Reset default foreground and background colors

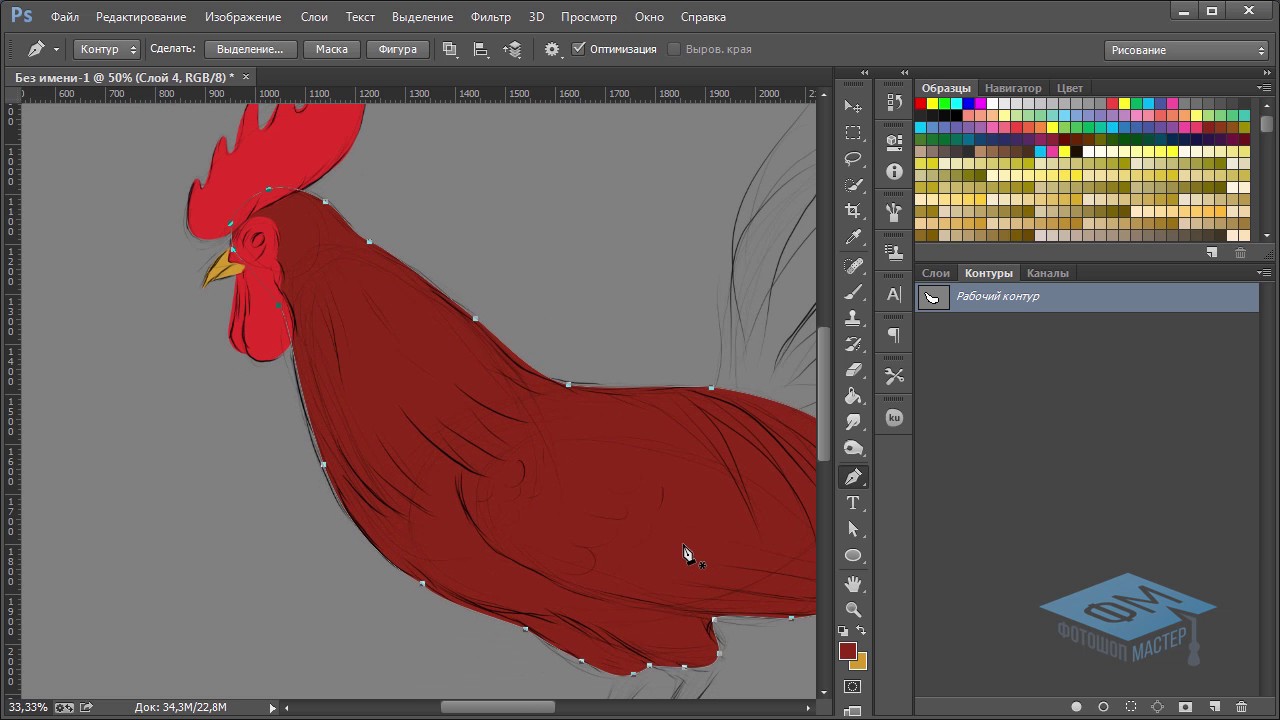click(843, 631)
